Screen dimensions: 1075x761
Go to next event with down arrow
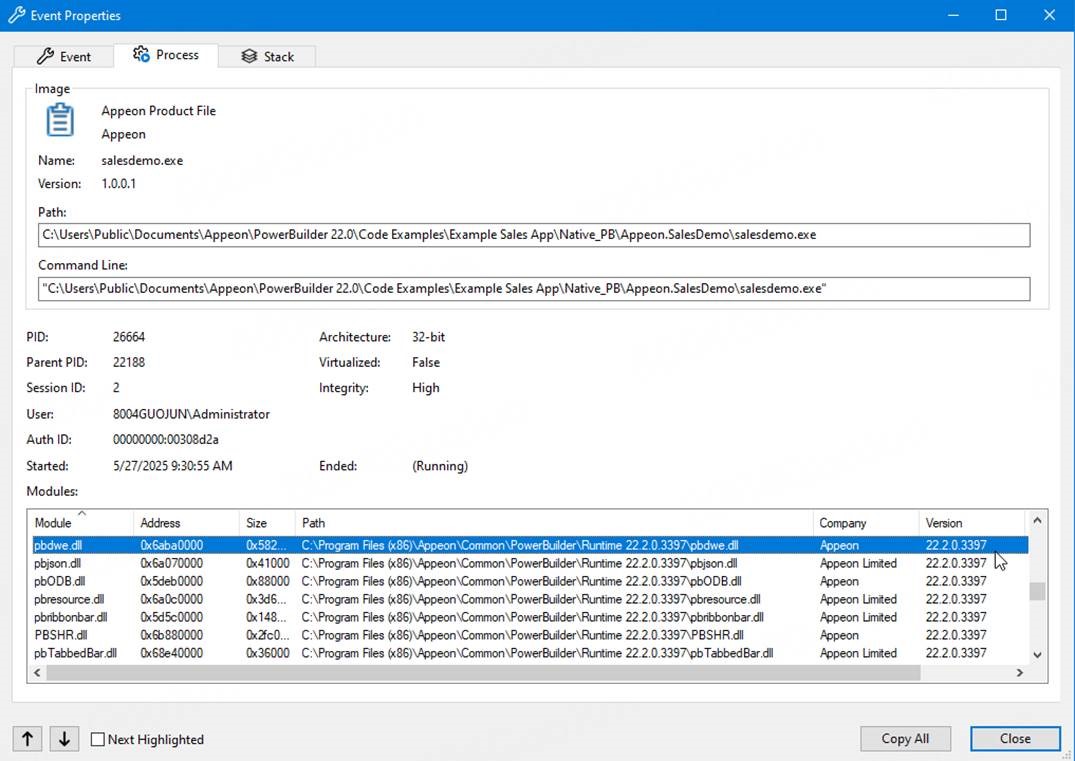[64, 738]
